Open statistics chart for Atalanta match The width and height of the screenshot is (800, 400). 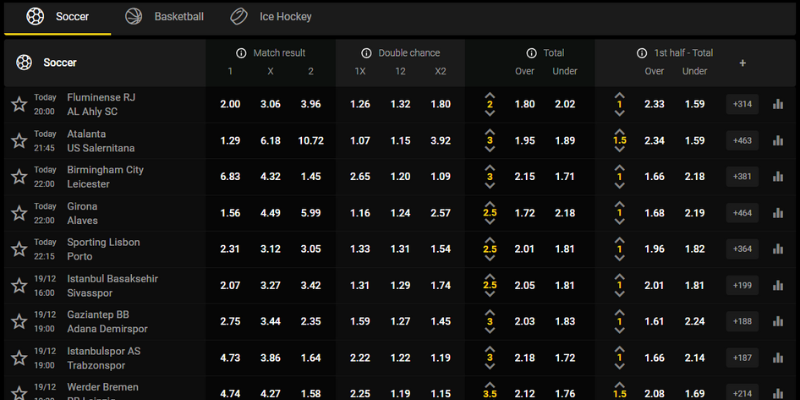click(778, 140)
